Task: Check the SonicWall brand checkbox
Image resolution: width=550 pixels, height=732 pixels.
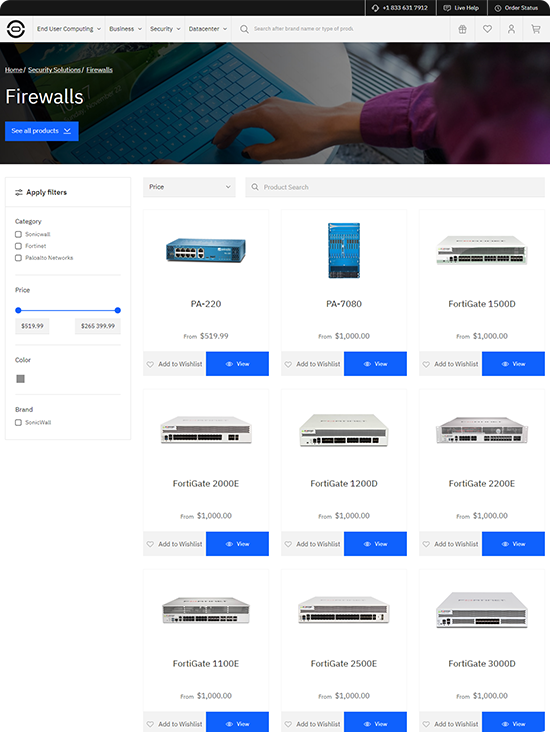Action: (18, 422)
